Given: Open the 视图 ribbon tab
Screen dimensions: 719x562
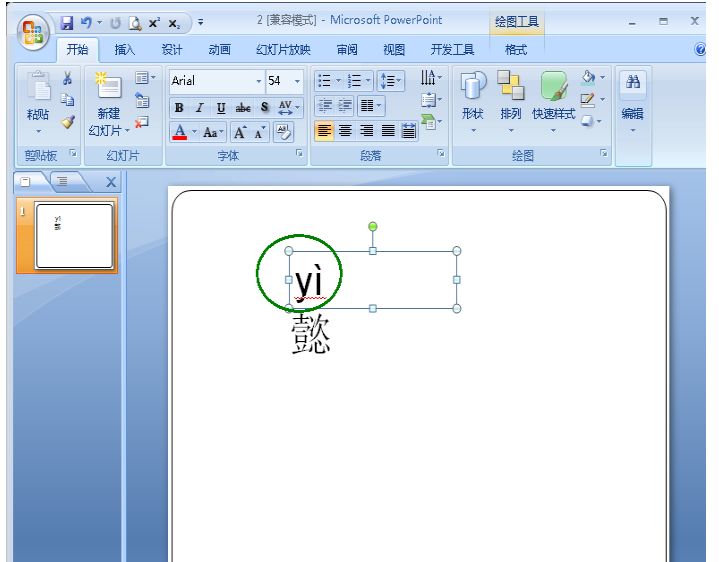Looking at the screenshot, I should [x=394, y=50].
